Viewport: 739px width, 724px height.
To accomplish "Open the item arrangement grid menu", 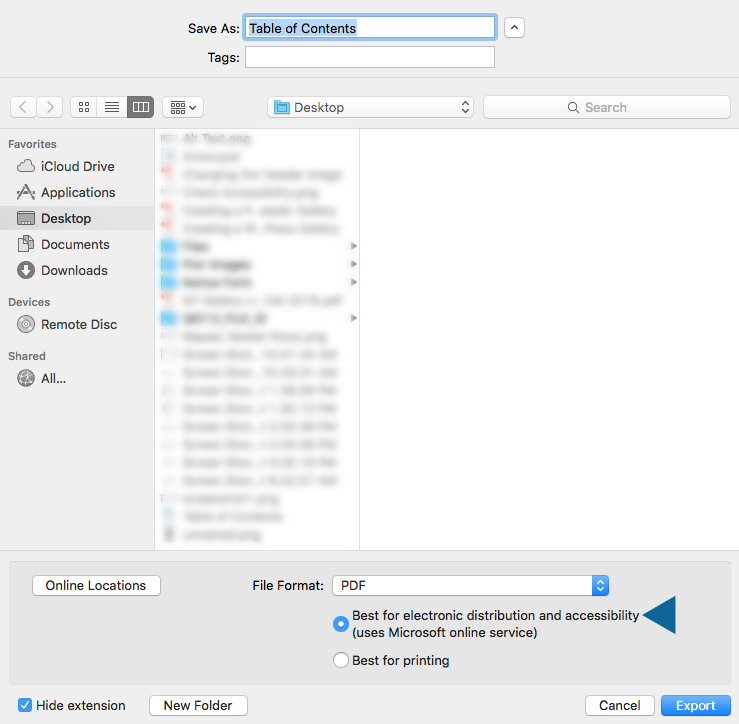I will (x=183, y=107).
